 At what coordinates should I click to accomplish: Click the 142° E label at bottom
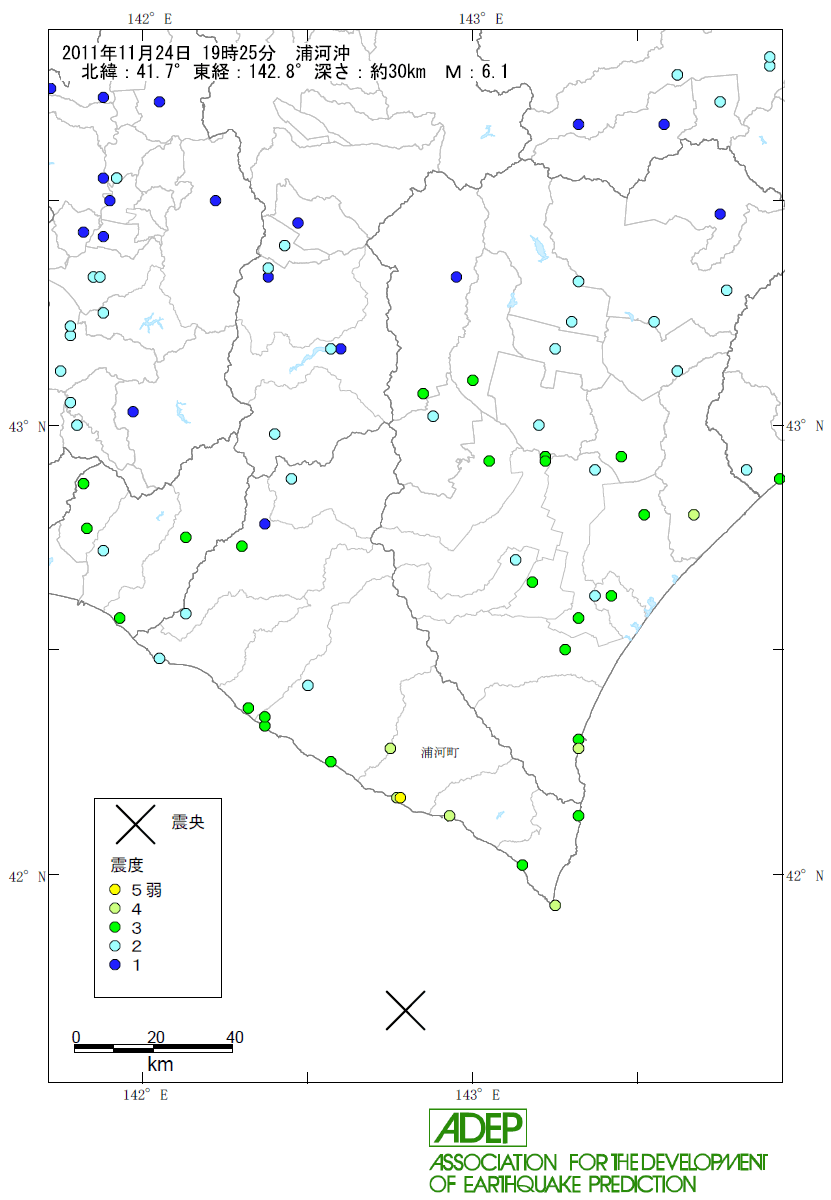[x=146, y=1095]
